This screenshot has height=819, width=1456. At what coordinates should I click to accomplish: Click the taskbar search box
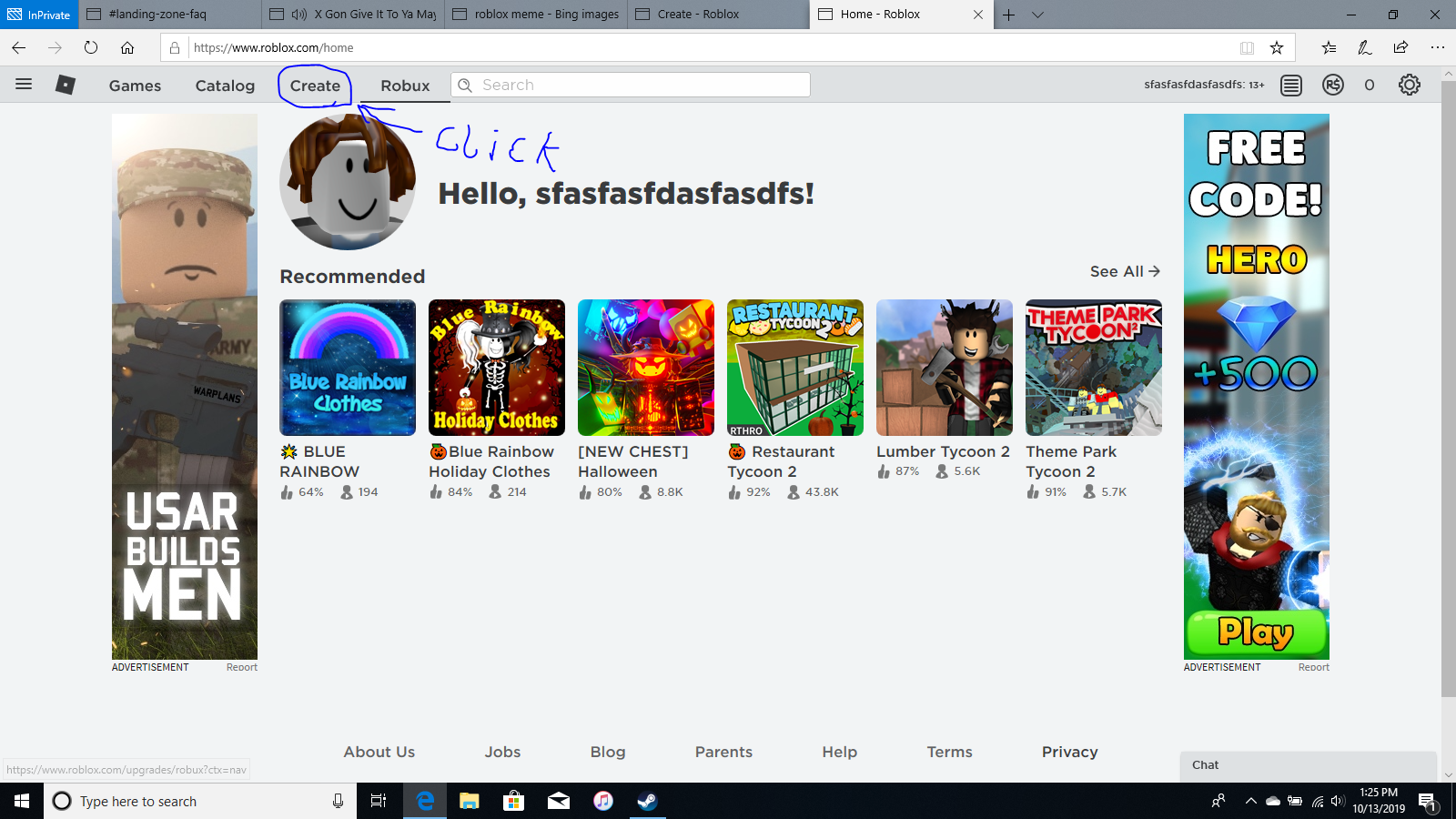[200, 801]
